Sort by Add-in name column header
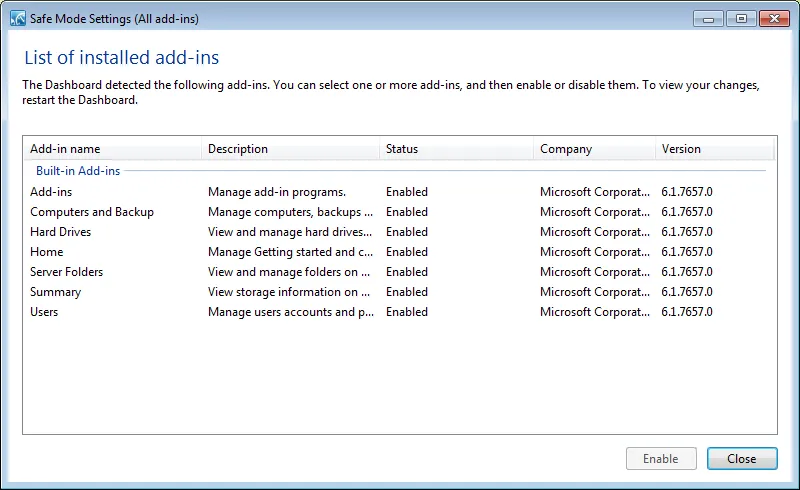Screen dimensions: 800x490 tap(113, 149)
